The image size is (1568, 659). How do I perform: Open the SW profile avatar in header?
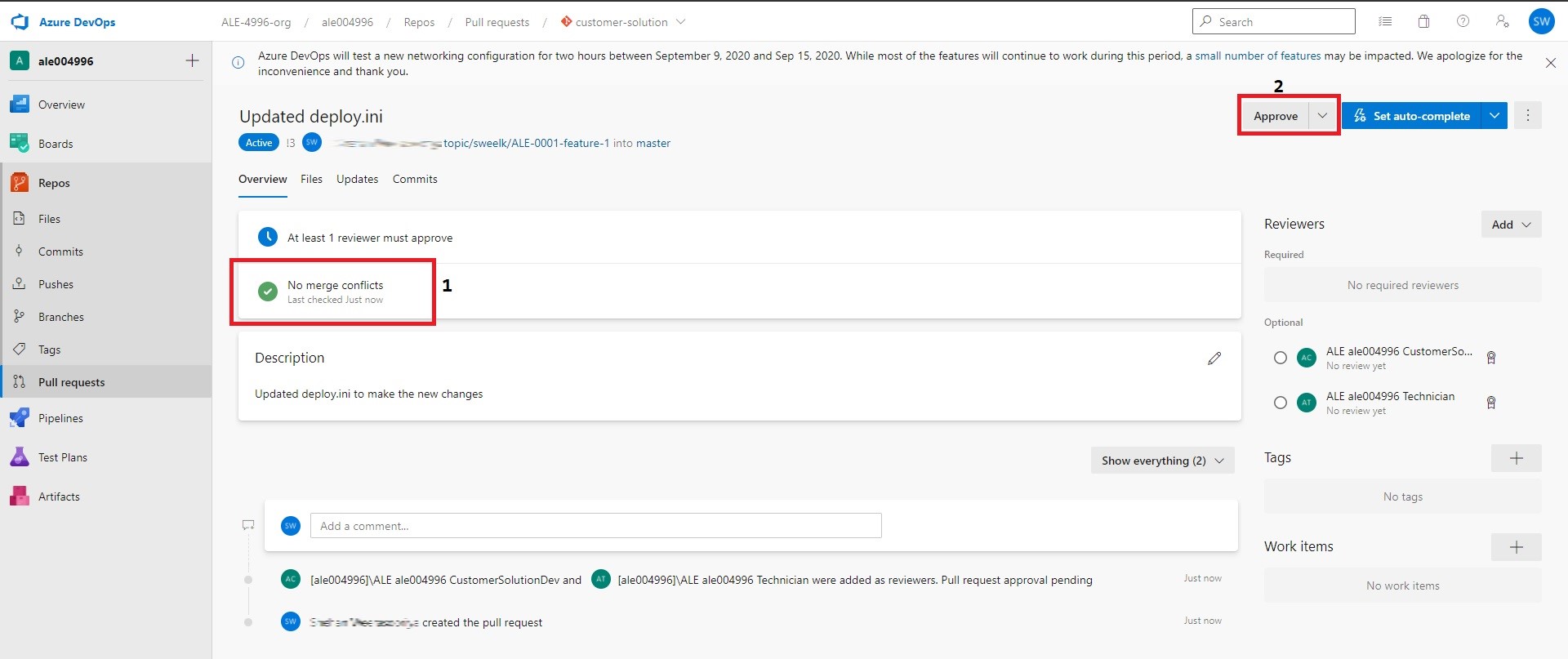click(x=1541, y=21)
